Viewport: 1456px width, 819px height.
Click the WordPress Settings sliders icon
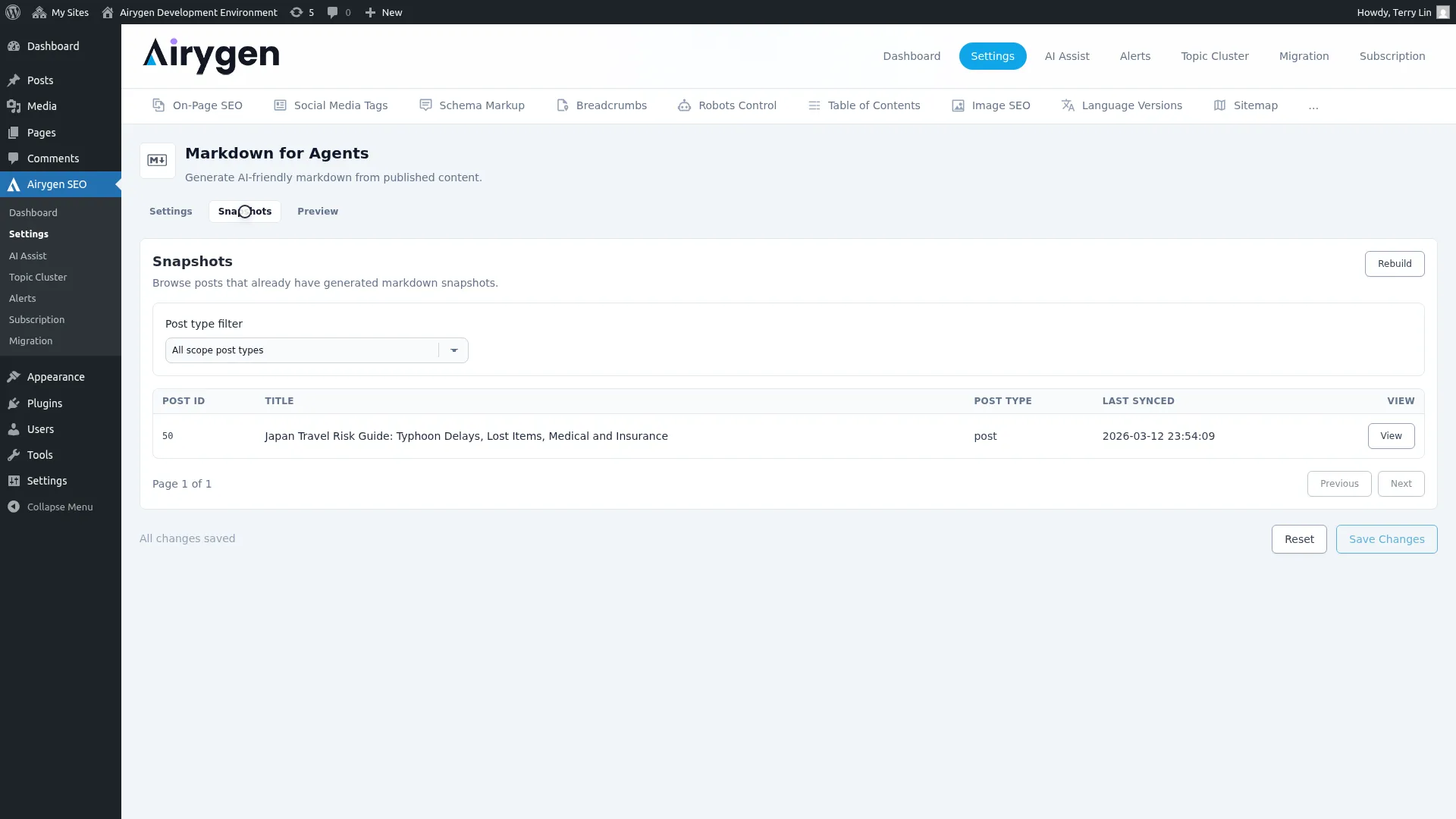point(14,481)
